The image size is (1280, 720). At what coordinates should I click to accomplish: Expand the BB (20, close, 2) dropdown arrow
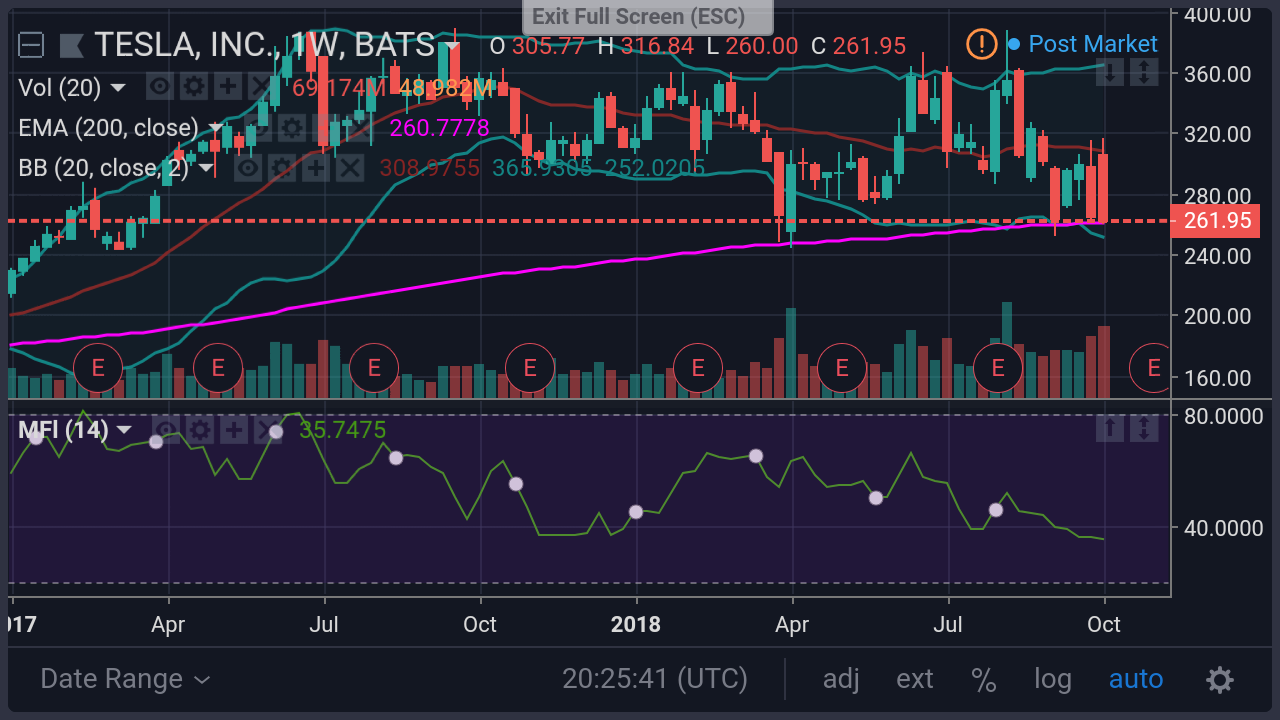pyautogui.click(x=205, y=168)
